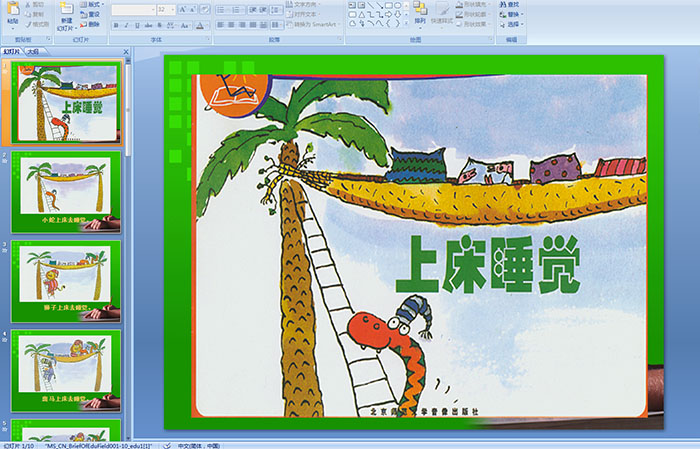This screenshot has height=449, width=700.
Task: Click the Numbering list icon
Action: point(237,9)
